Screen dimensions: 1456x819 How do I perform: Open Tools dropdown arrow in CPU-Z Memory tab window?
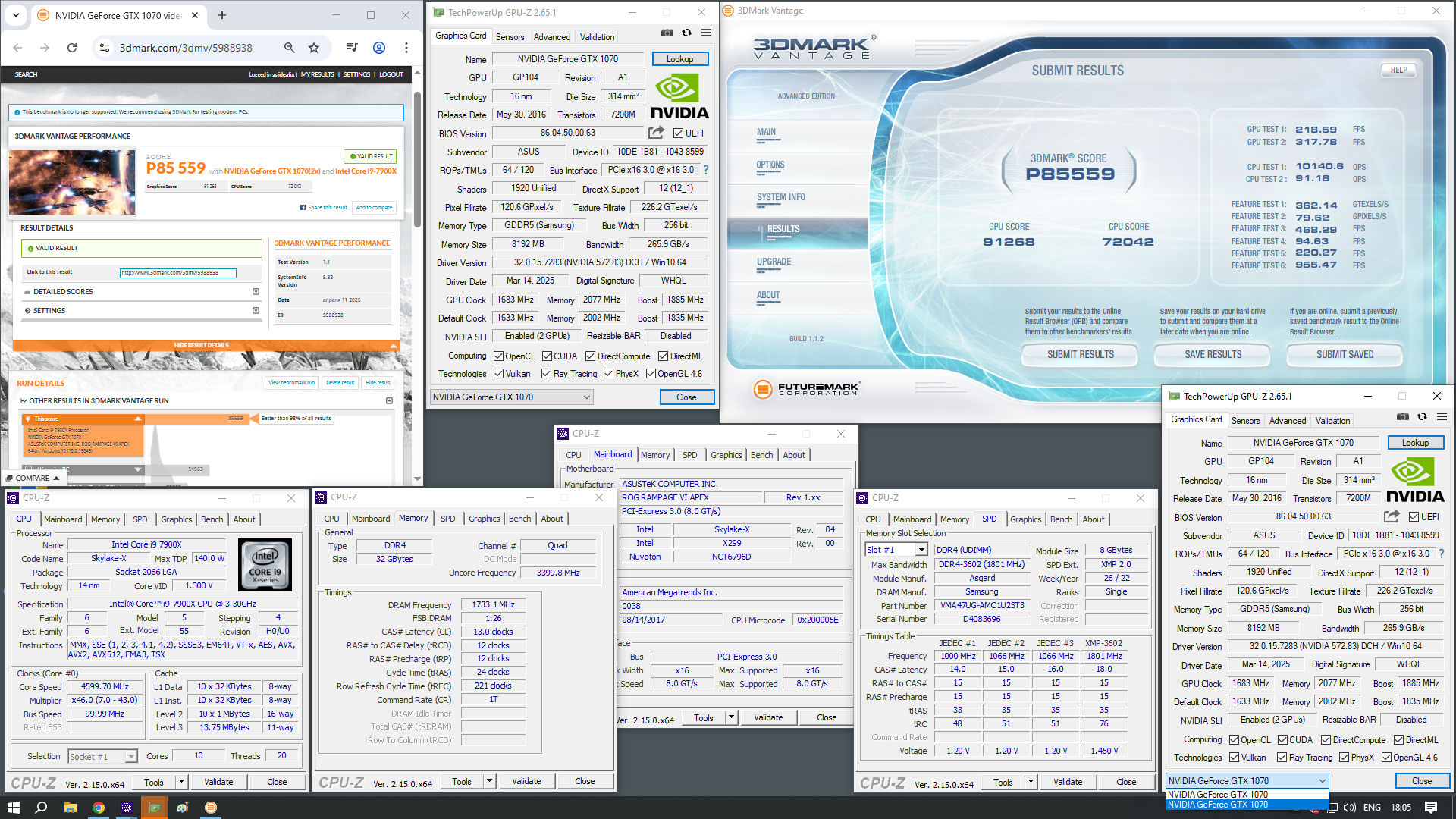[x=490, y=781]
